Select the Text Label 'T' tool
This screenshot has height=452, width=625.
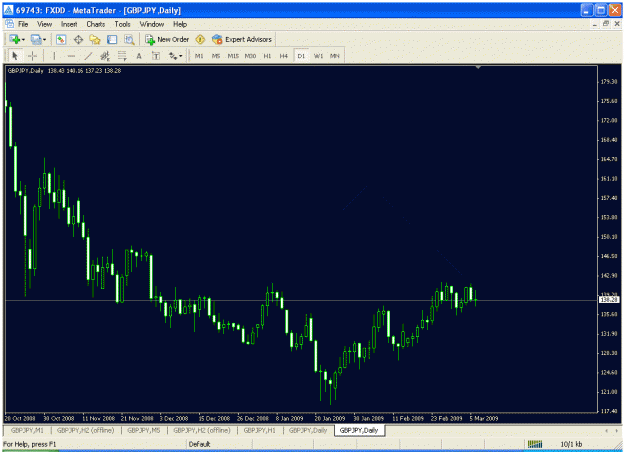[x=156, y=56]
